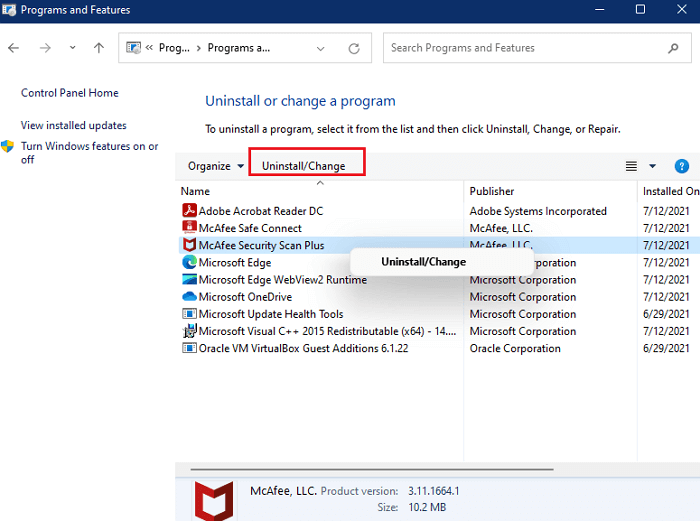Open Control Panel Home link
Viewport: 700px width, 521px height.
[x=70, y=93]
